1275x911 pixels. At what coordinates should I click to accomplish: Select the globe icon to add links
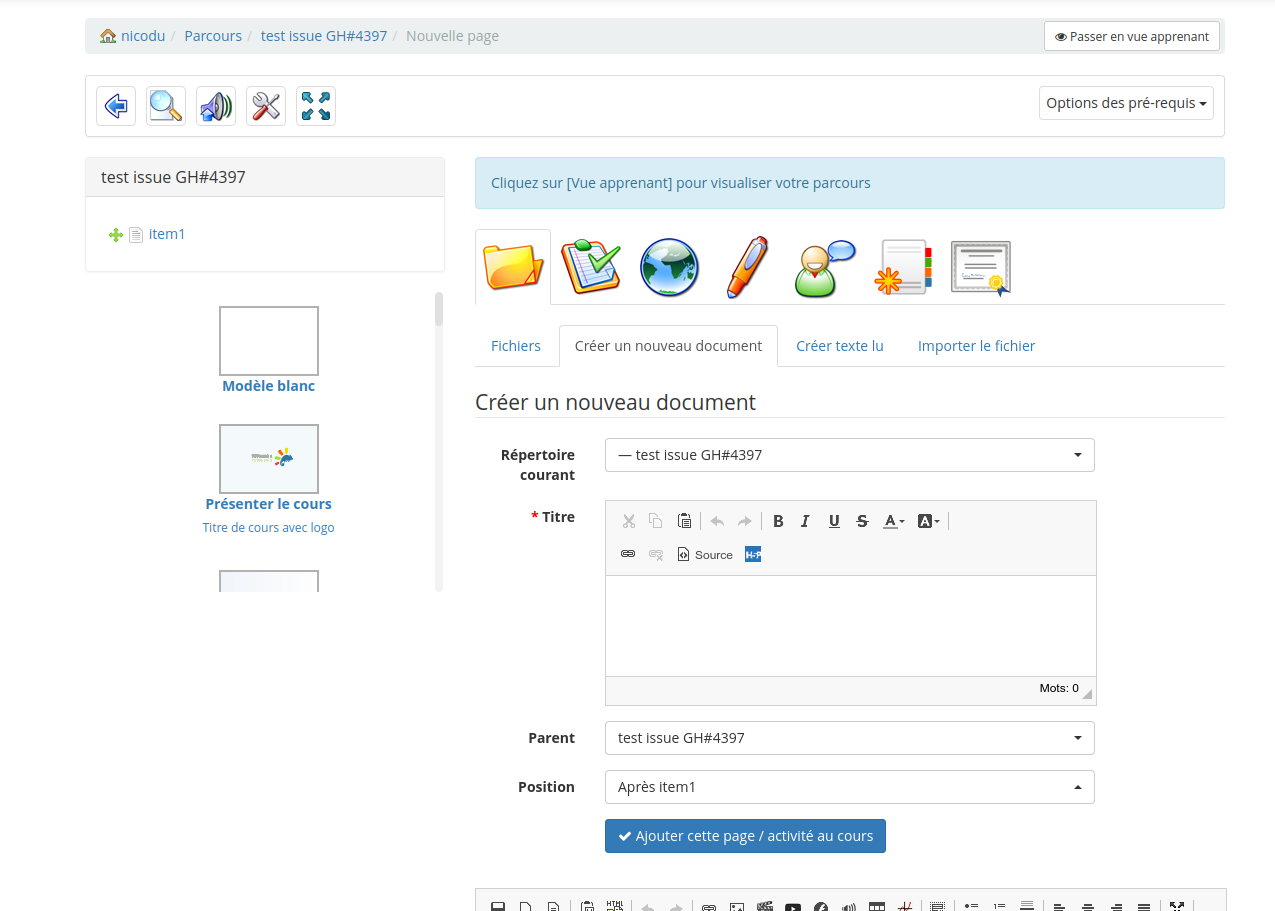coord(669,266)
